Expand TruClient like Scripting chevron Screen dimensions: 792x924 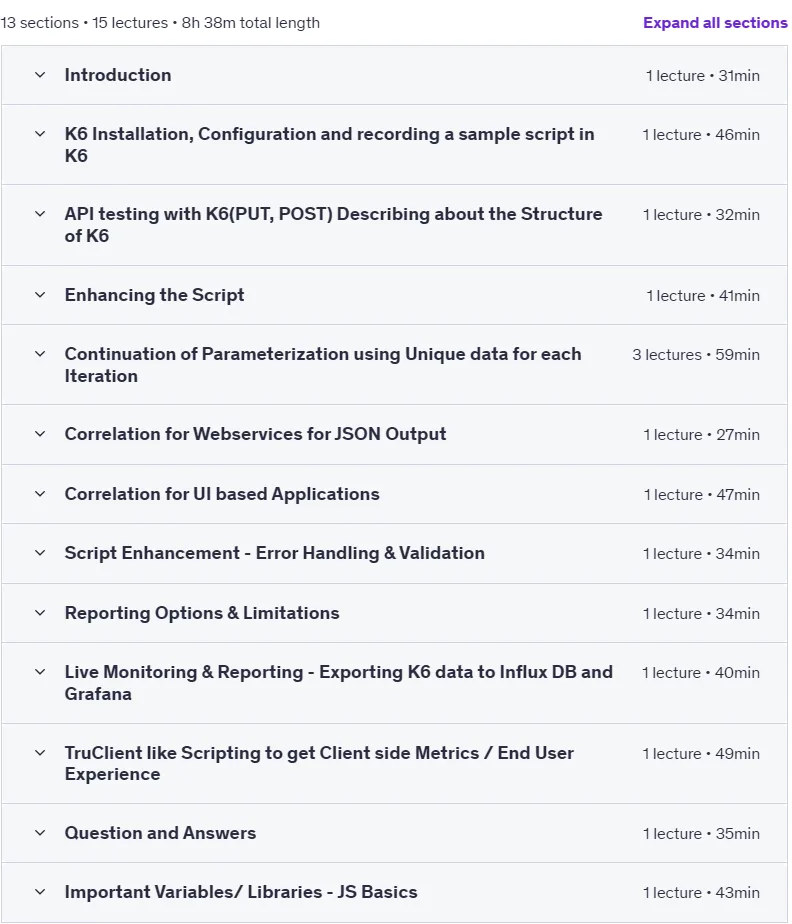40,753
